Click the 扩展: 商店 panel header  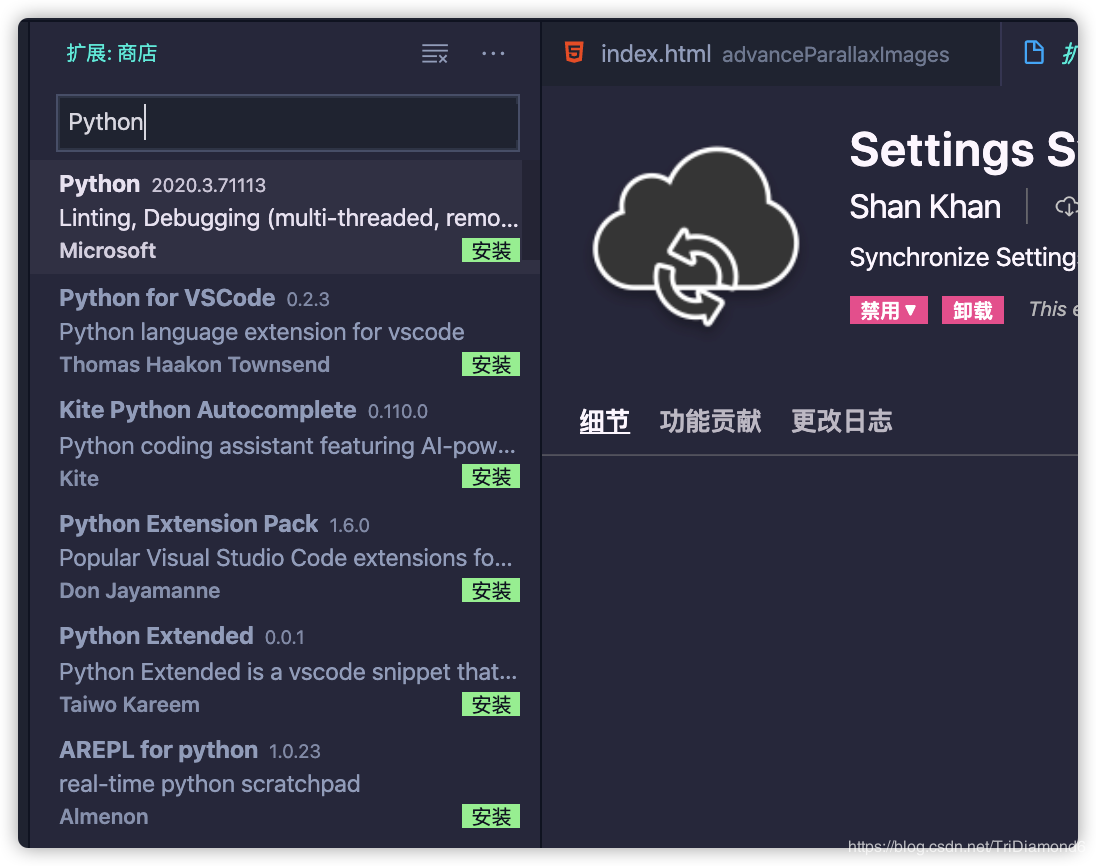[112, 53]
